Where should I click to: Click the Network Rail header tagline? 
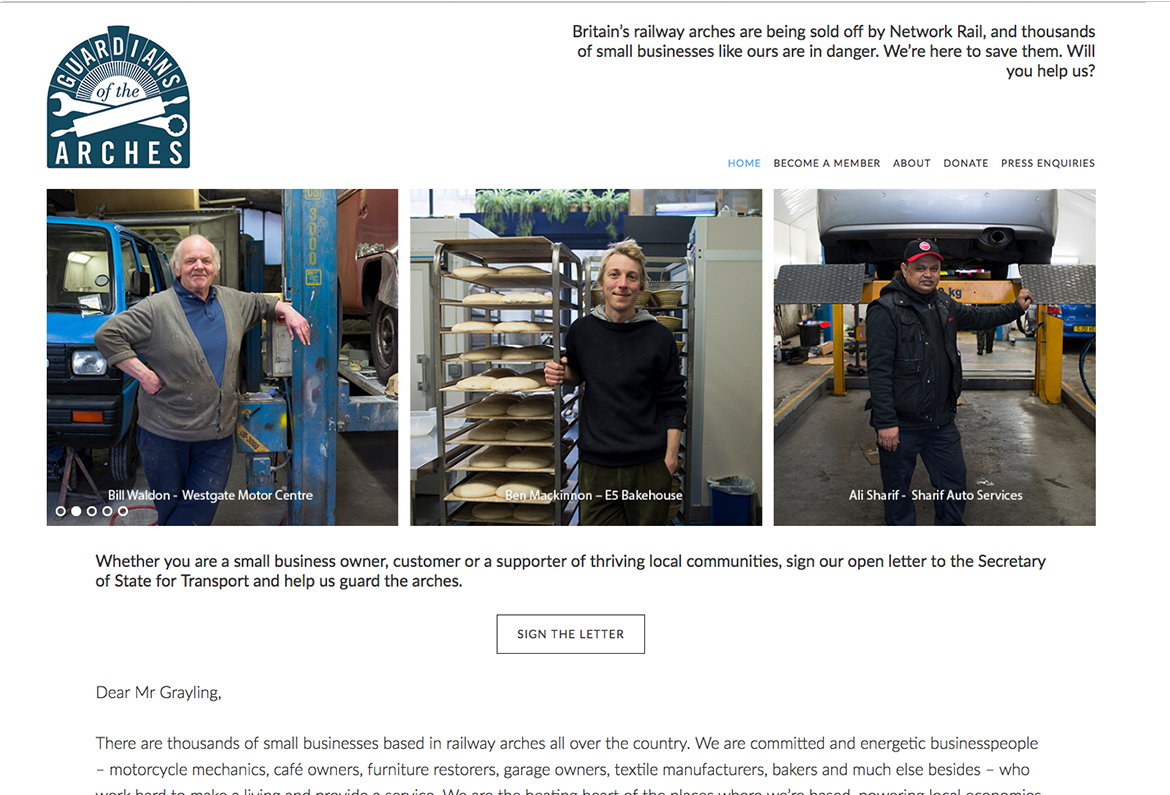[x=833, y=52]
